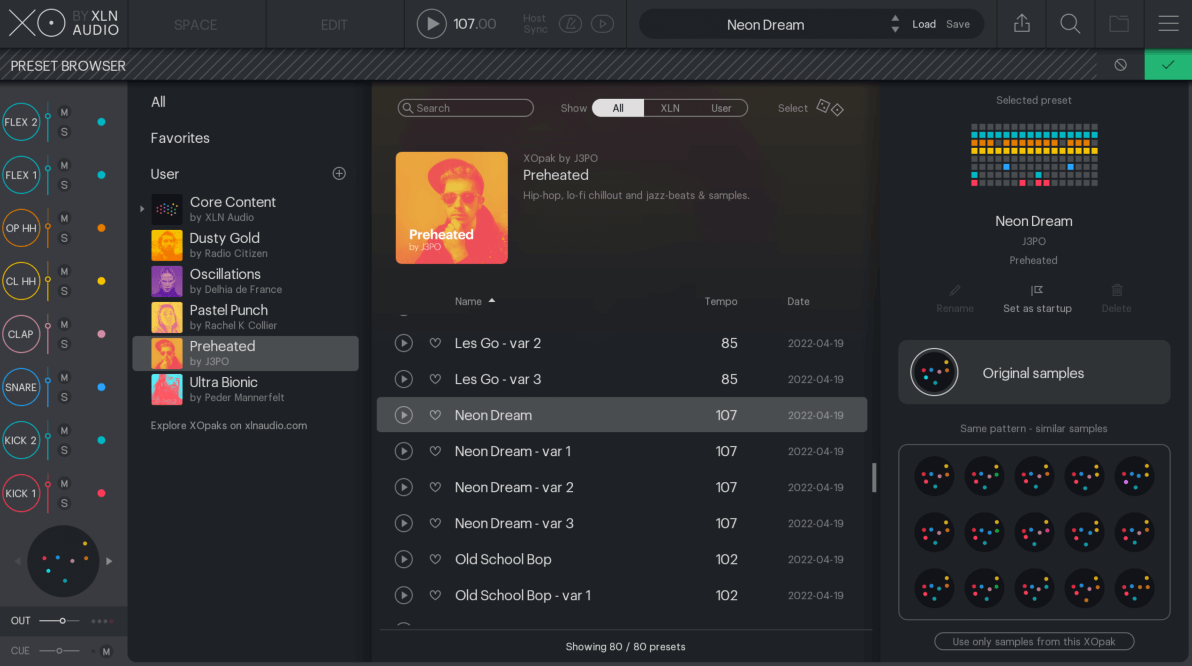Open Explore XOpaks on xlnaudio.com link

pyautogui.click(x=229, y=425)
